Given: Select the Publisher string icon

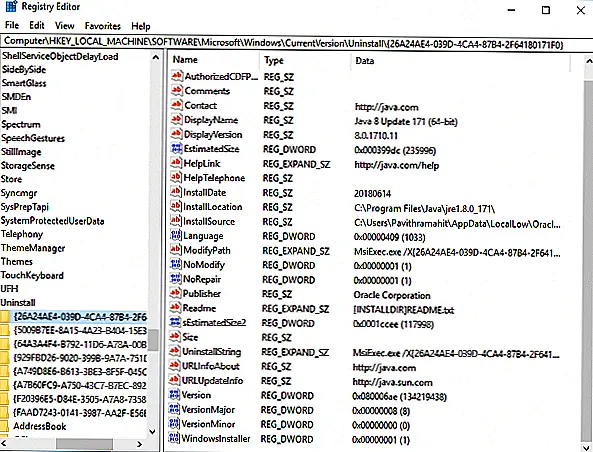Looking at the screenshot, I should pyautogui.click(x=175, y=294).
